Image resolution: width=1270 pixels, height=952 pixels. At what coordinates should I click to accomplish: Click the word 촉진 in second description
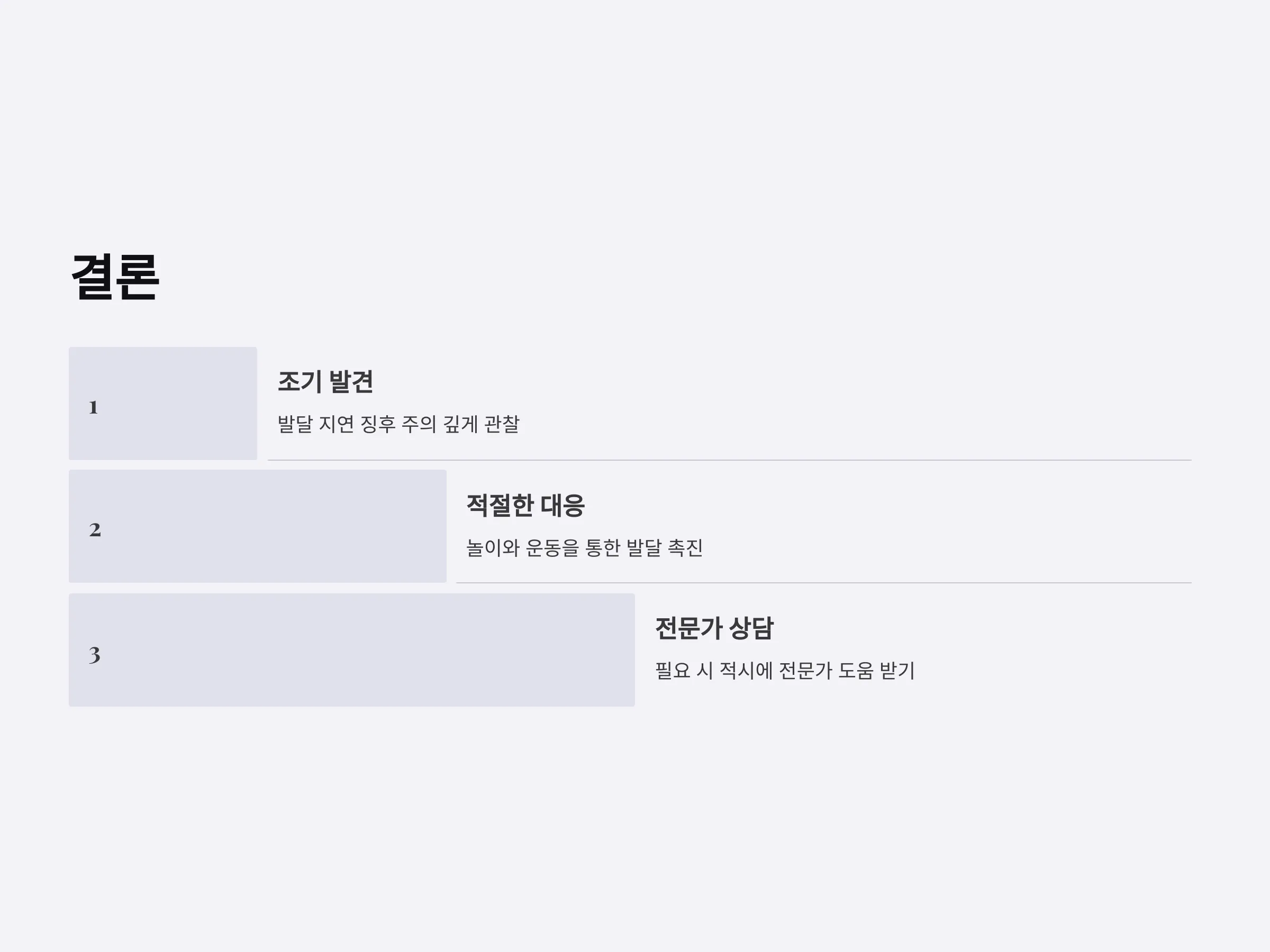[x=685, y=548]
